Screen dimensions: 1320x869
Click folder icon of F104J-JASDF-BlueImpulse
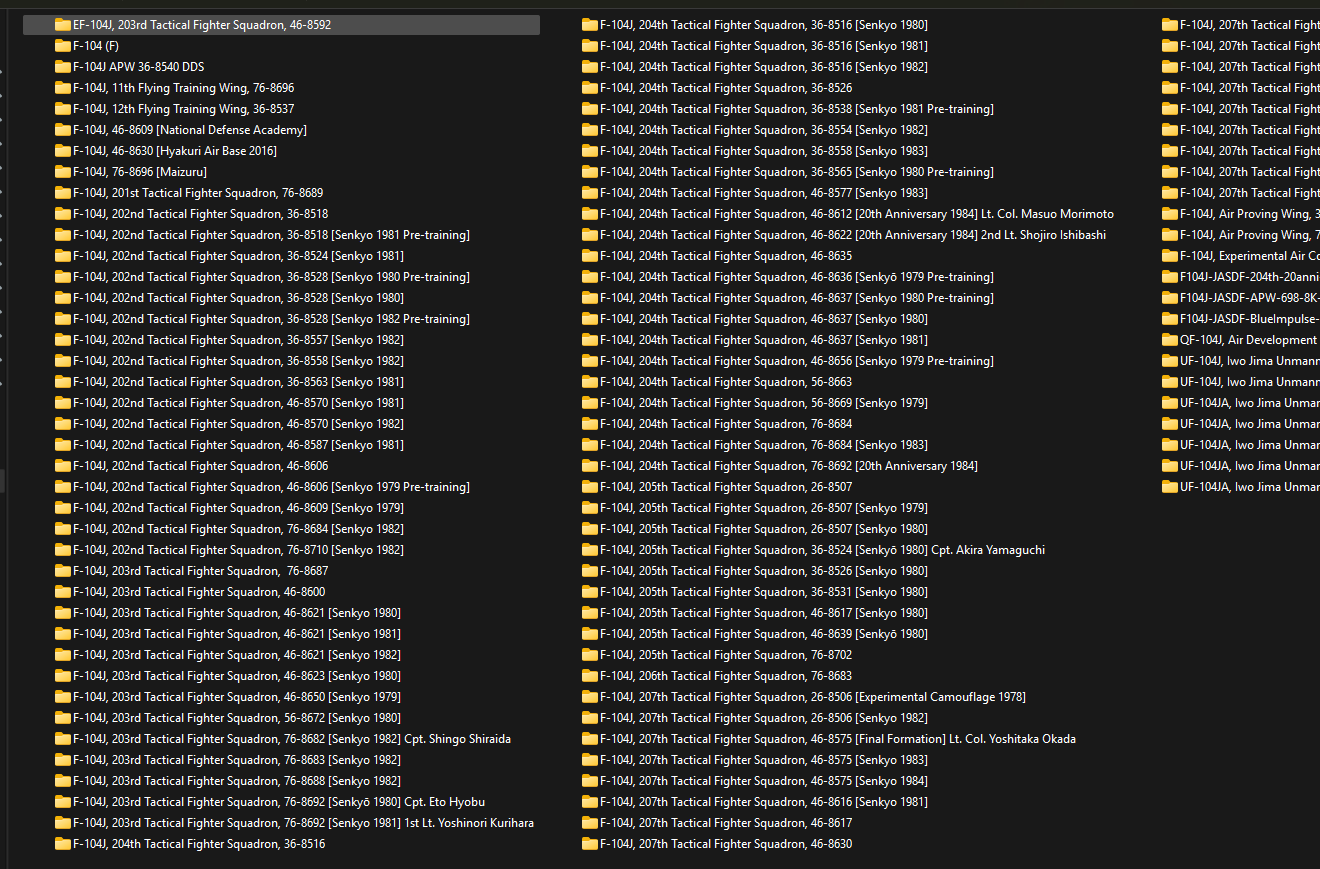coord(1170,319)
